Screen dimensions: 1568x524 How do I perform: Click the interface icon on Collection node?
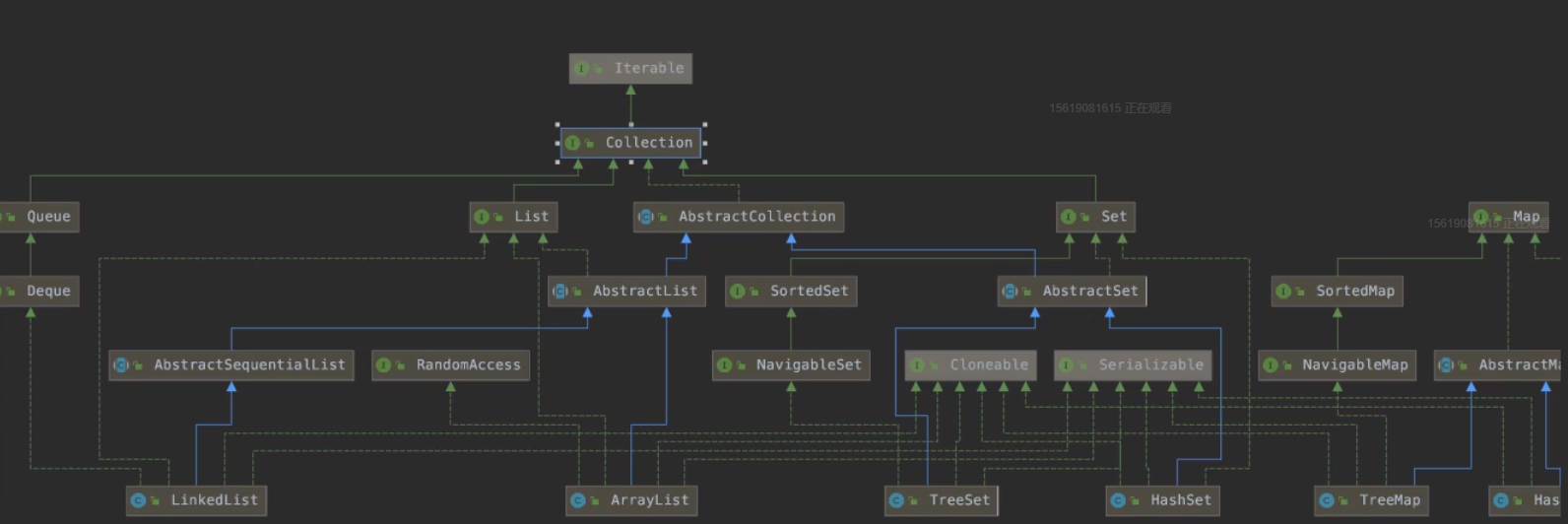click(x=573, y=143)
